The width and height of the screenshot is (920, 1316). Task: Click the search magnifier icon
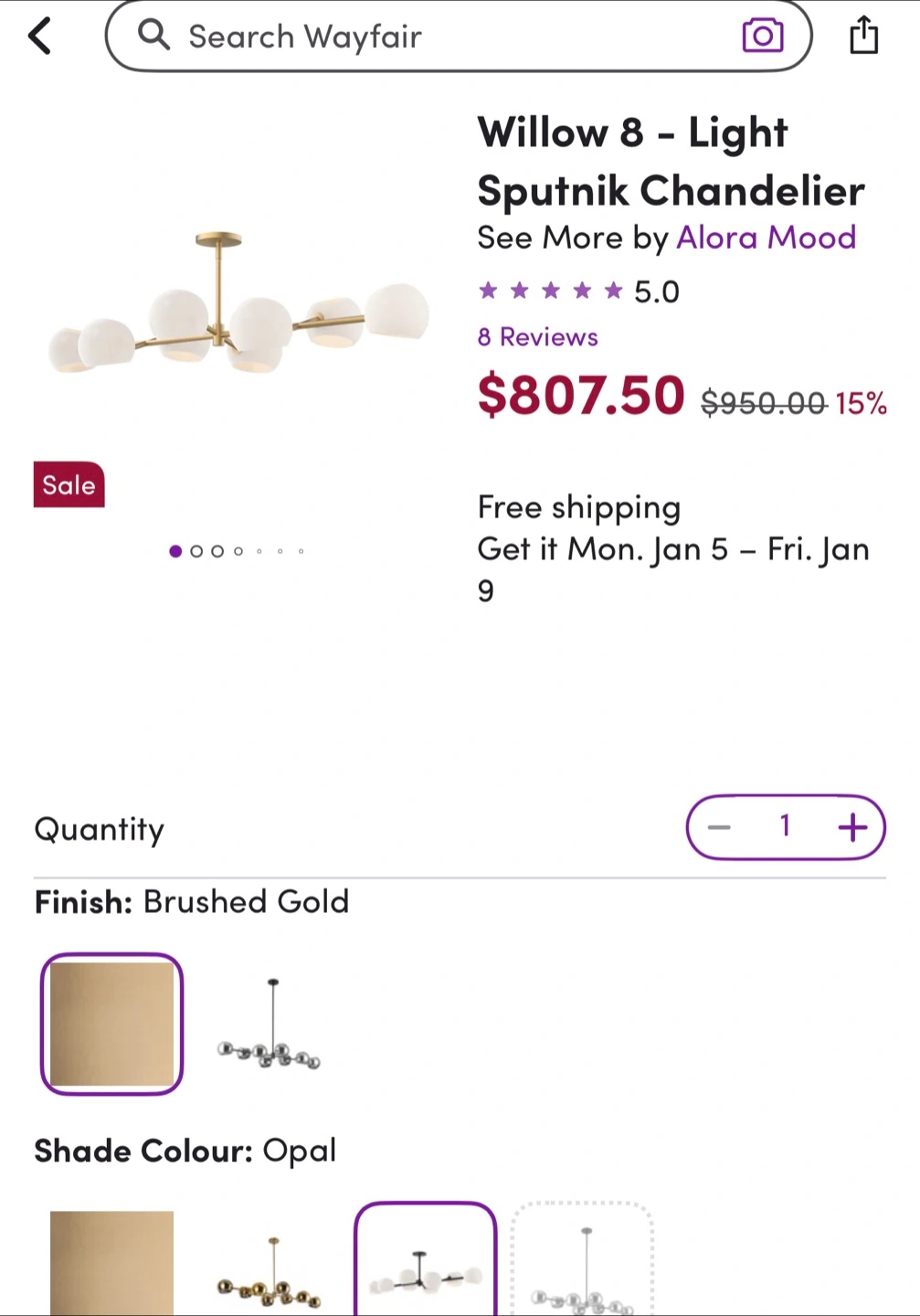click(x=153, y=36)
